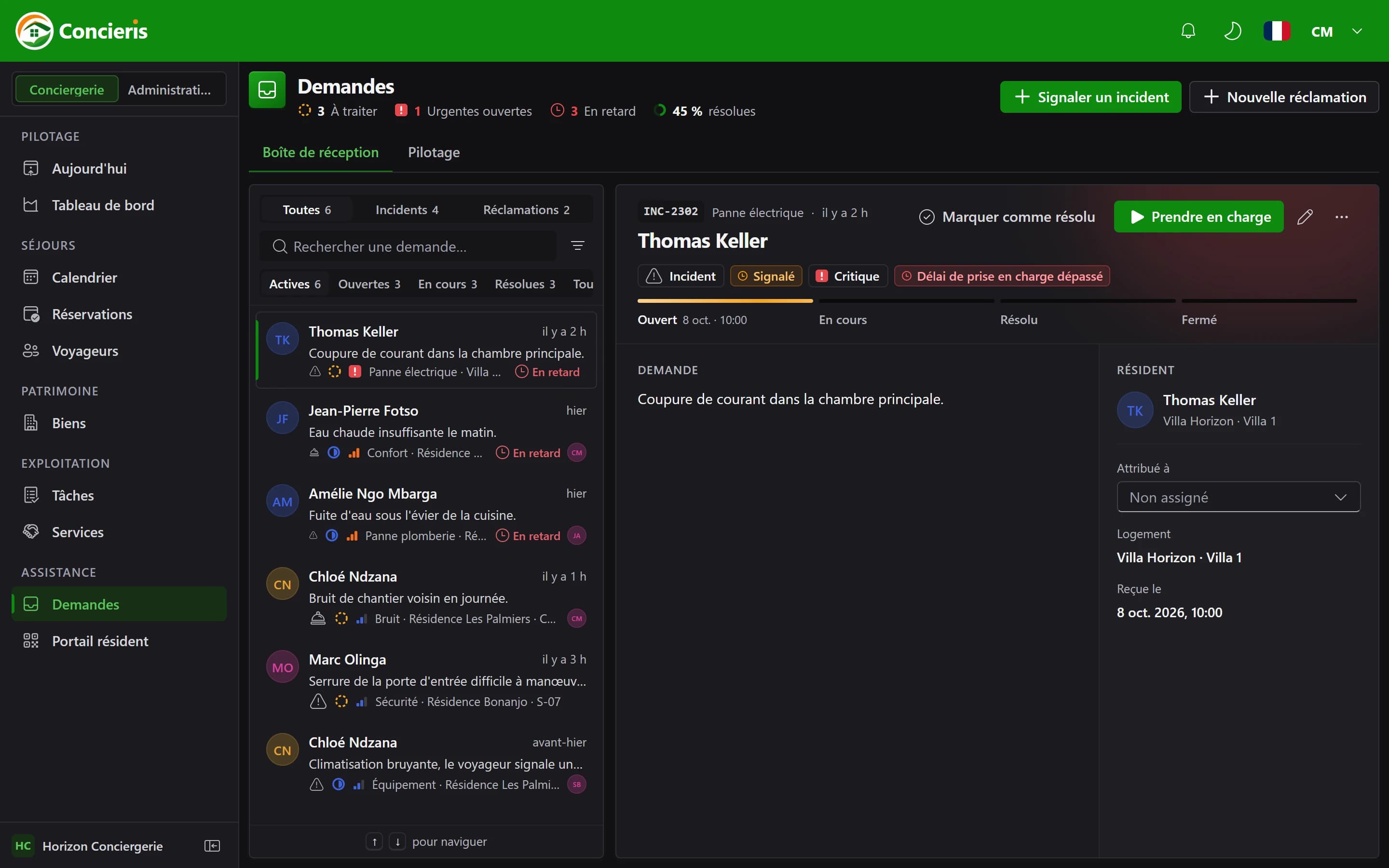This screenshot has width=1389, height=868.
Task: Open the Services page
Action: tap(119, 532)
